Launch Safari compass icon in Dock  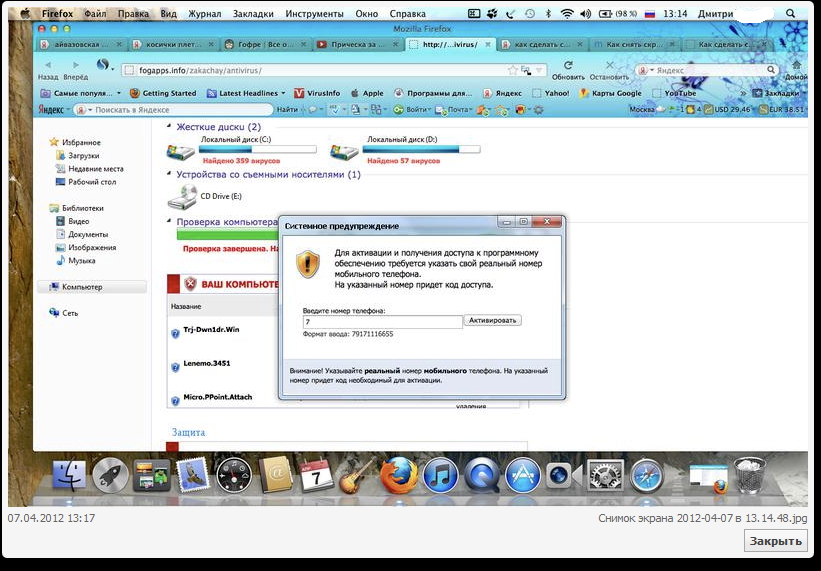(x=647, y=475)
